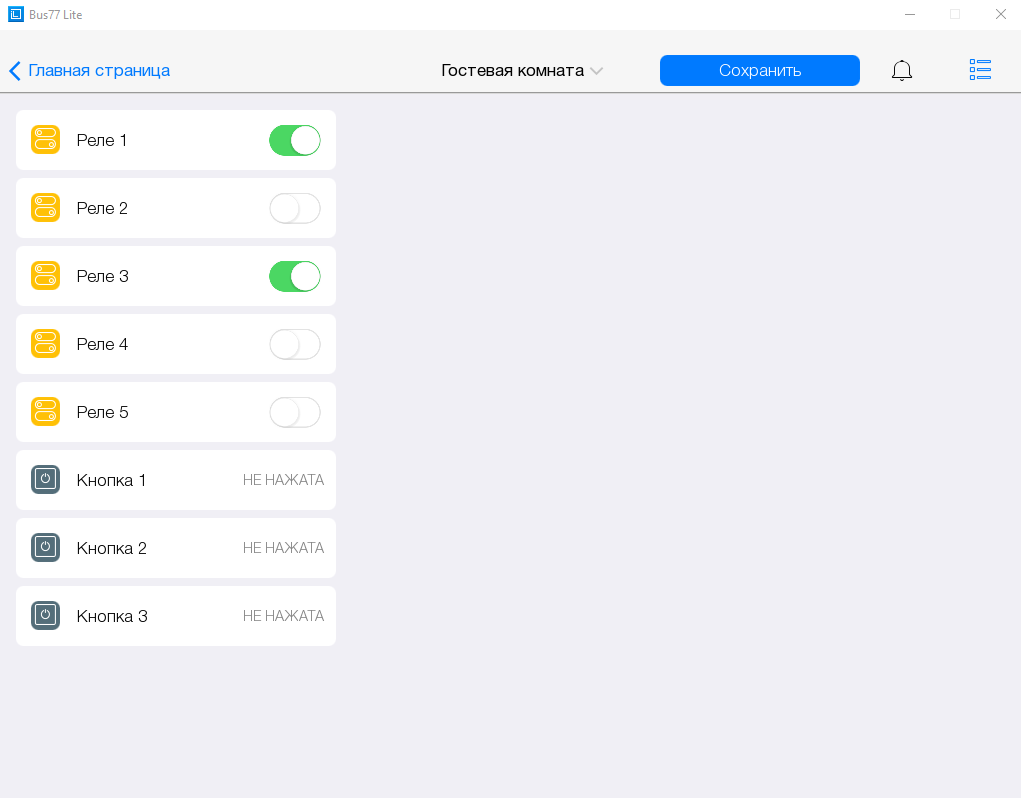The width and height of the screenshot is (1021, 798).
Task: Click the yellow Реле 5 relay icon
Action: tap(46, 412)
